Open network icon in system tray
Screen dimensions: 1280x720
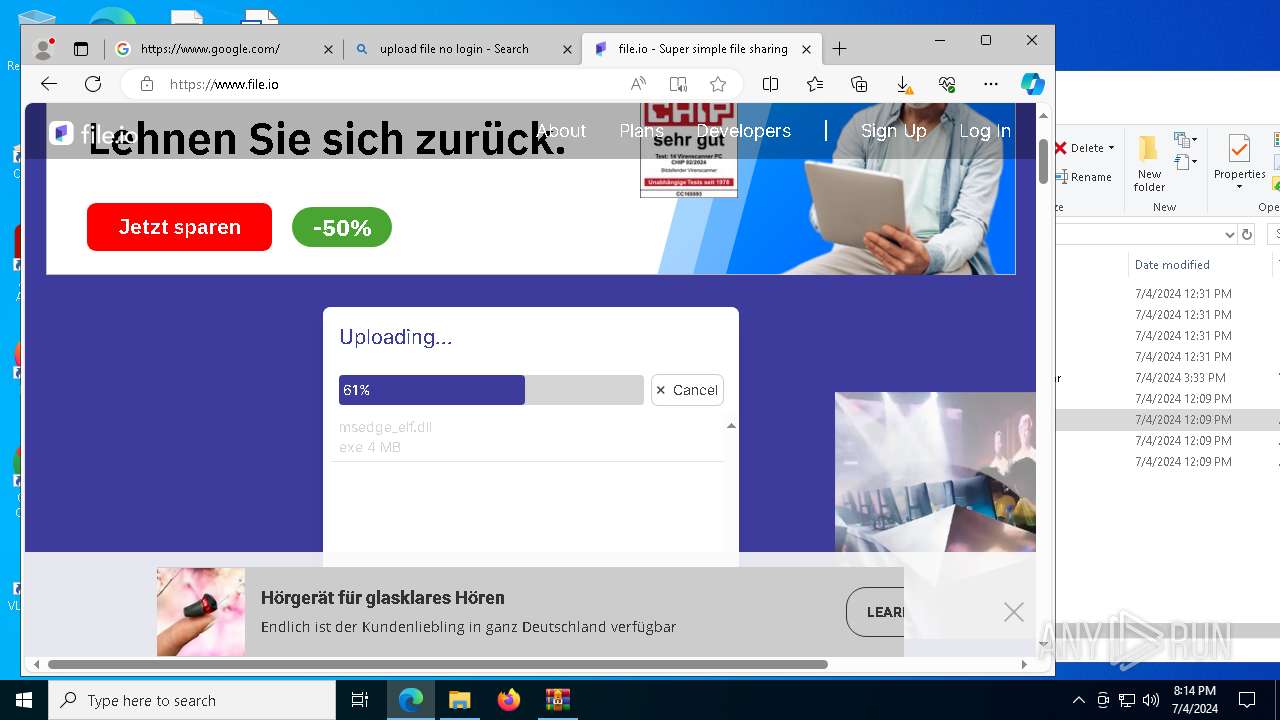[x=1127, y=700]
